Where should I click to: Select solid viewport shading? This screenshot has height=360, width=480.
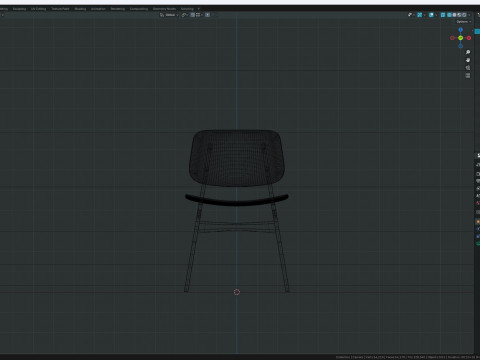click(x=454, y=15)
